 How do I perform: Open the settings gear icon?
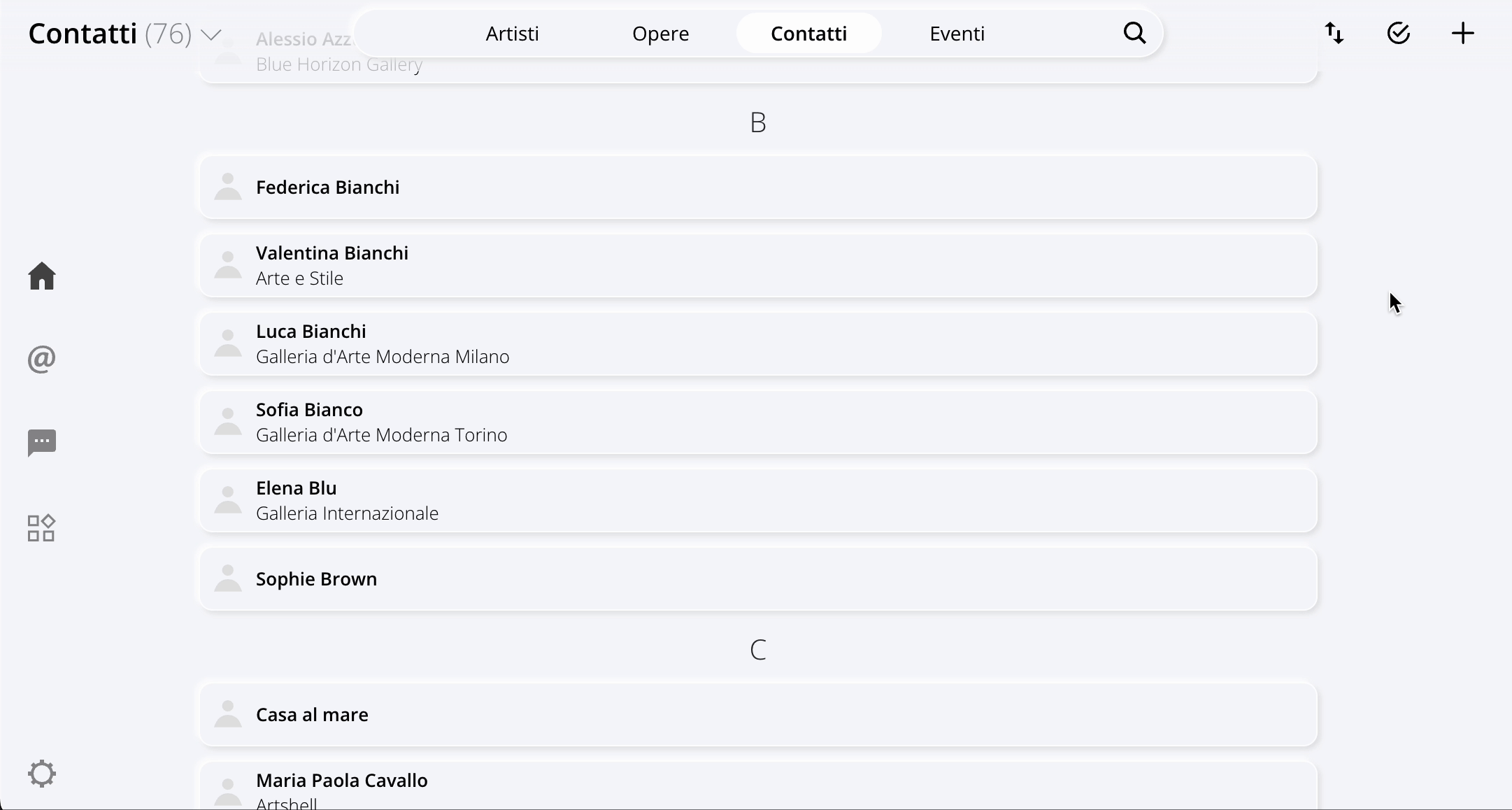pyautogui.click(x=42, y=774)
